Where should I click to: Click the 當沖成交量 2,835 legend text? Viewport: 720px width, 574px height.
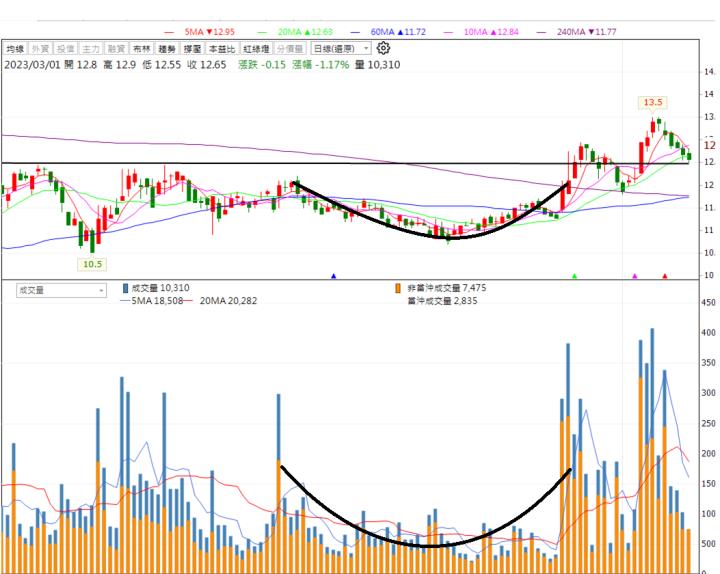tap(442, 301)
